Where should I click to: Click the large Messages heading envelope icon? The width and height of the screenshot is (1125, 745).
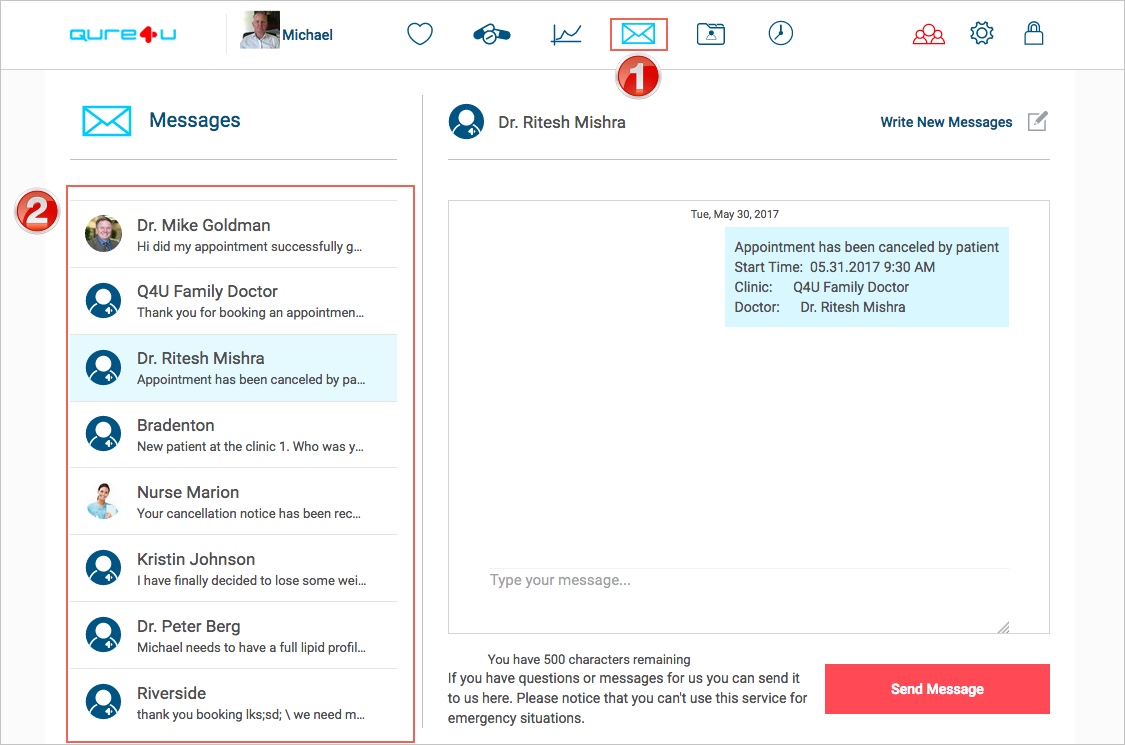pyautogui.click(x=106, y=121)
